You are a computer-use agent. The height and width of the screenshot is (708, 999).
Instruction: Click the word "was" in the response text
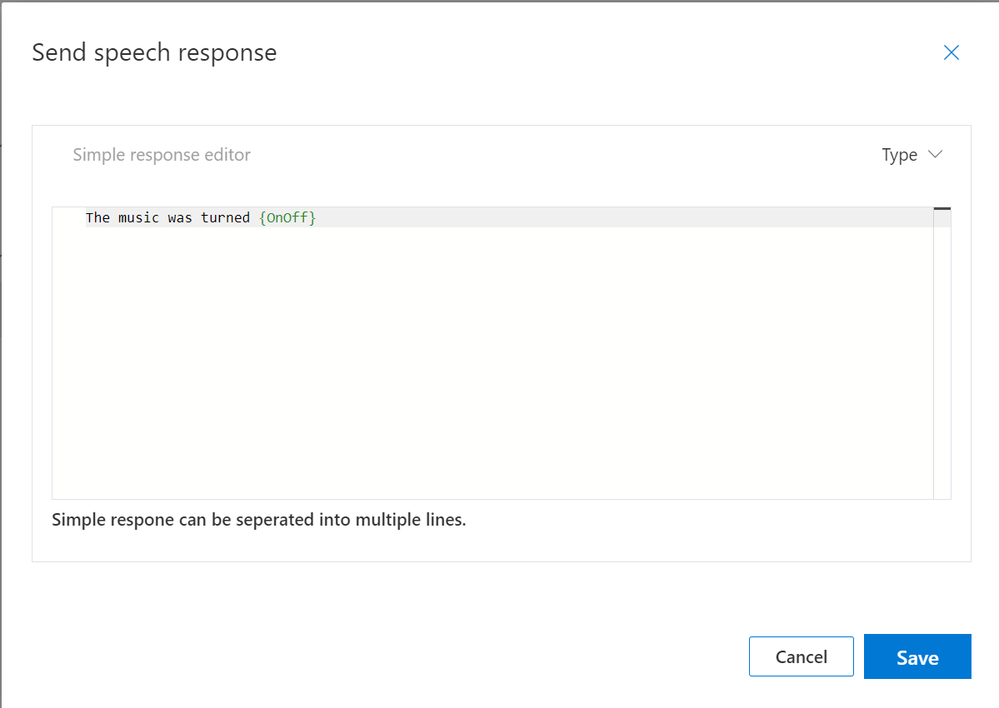point(180,217)
